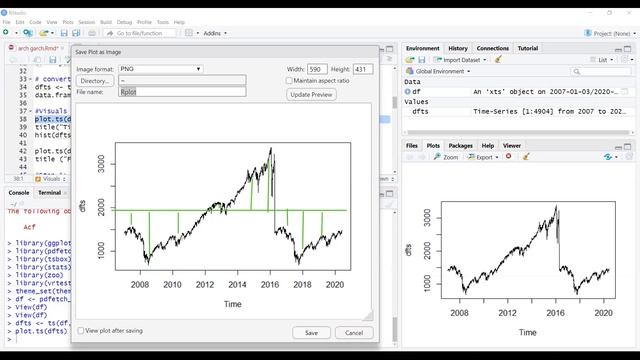Open the File menu

(7, 22)
